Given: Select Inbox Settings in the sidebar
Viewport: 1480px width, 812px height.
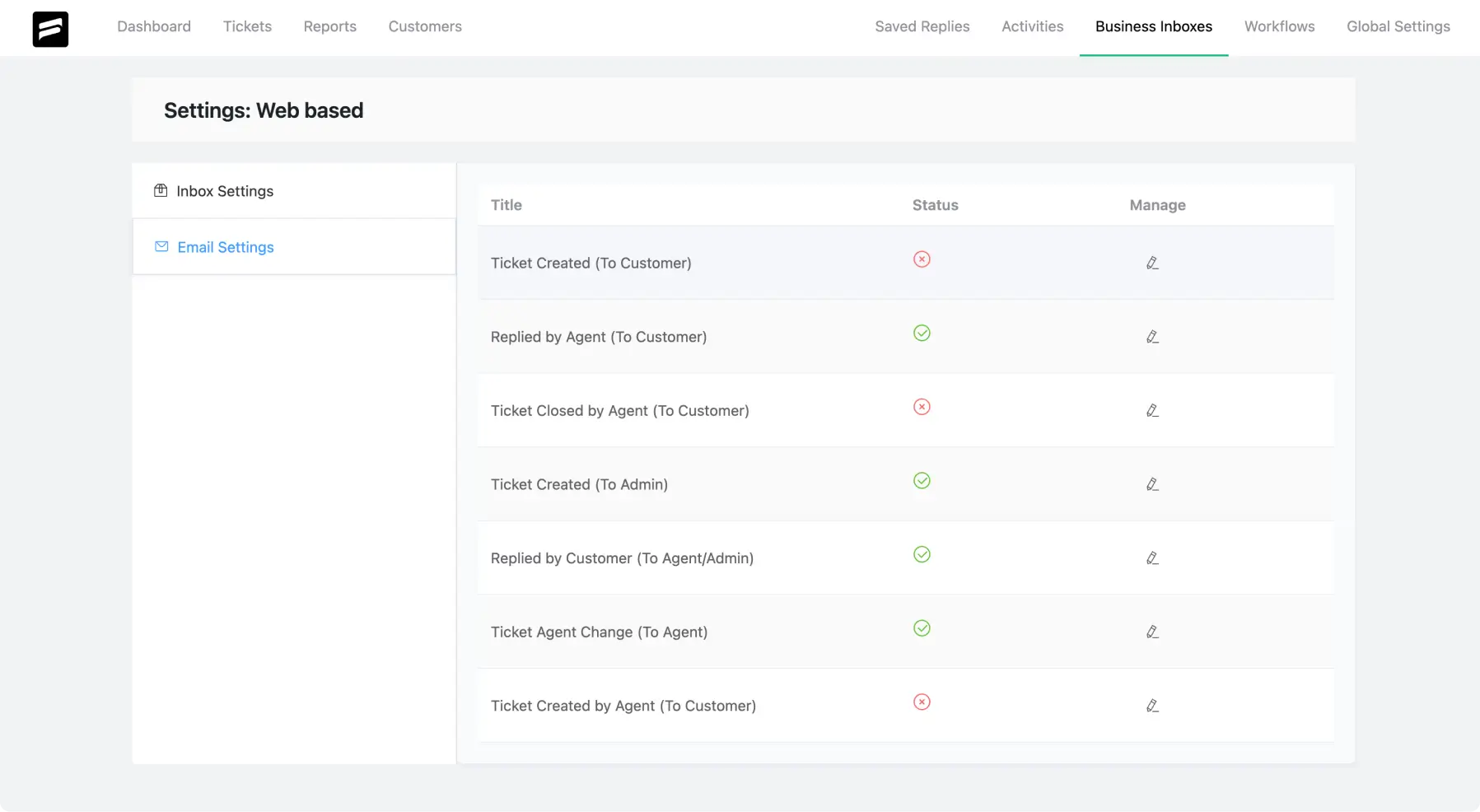Looking at the screenshot, I should (x=224, y=190).
